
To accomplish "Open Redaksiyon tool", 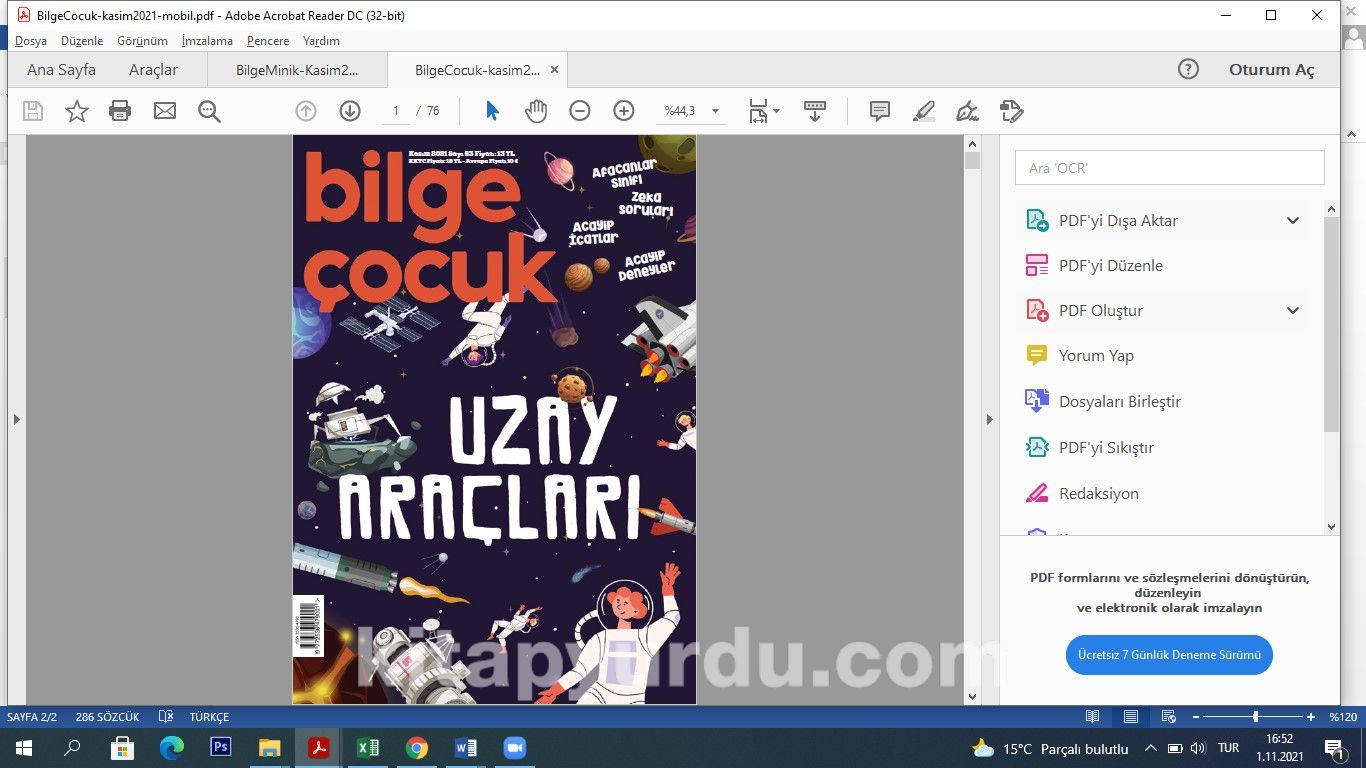I will click(x=1098, y=493).
